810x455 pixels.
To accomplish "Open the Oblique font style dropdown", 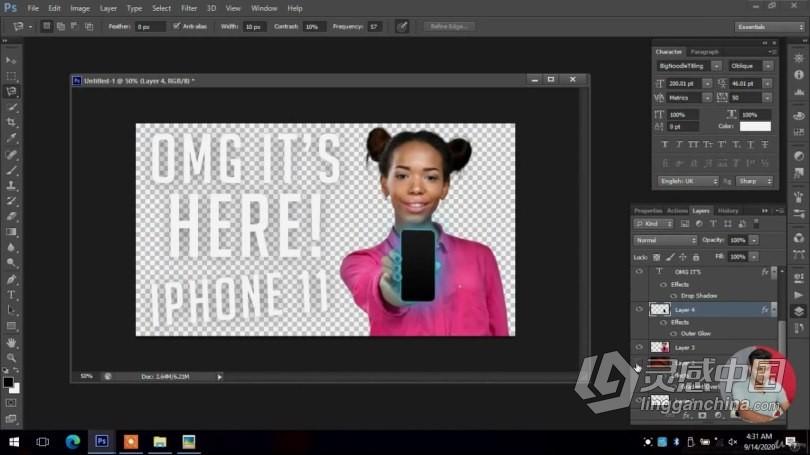I will [x=768, y=66].
